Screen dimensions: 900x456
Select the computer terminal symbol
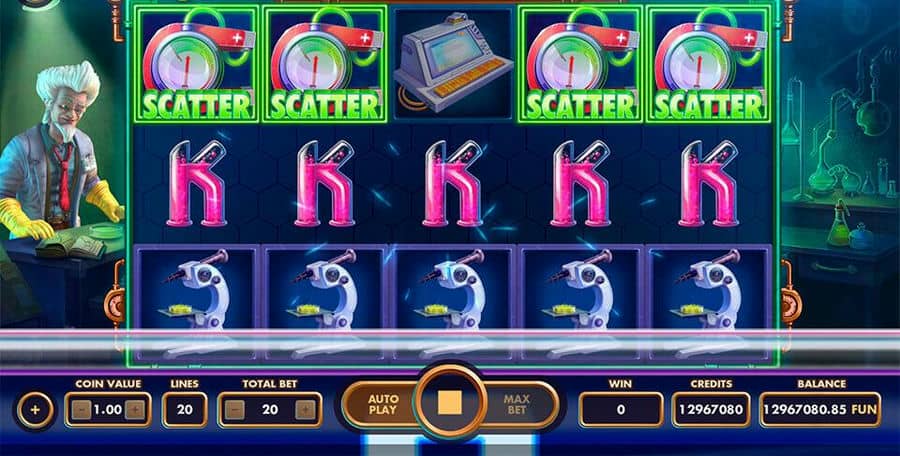click(x=453, y=63)
